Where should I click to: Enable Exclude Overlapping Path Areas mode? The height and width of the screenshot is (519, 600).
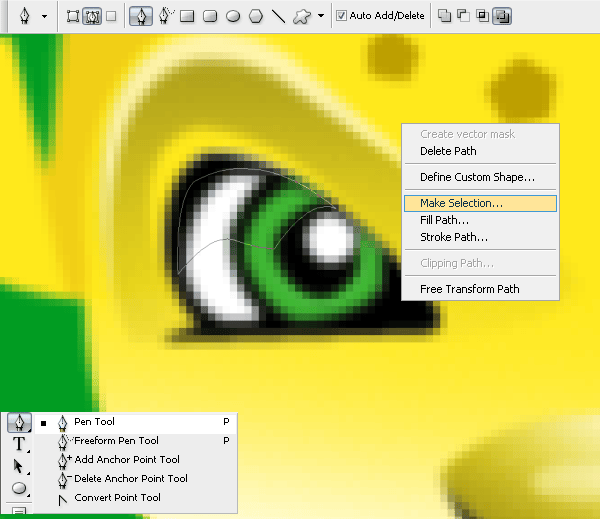point(501,16)
